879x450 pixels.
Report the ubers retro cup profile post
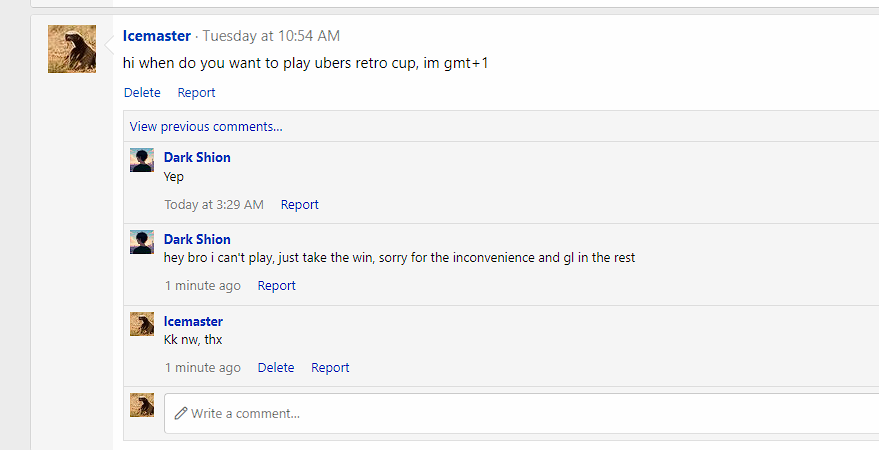[x=196, y=92]
